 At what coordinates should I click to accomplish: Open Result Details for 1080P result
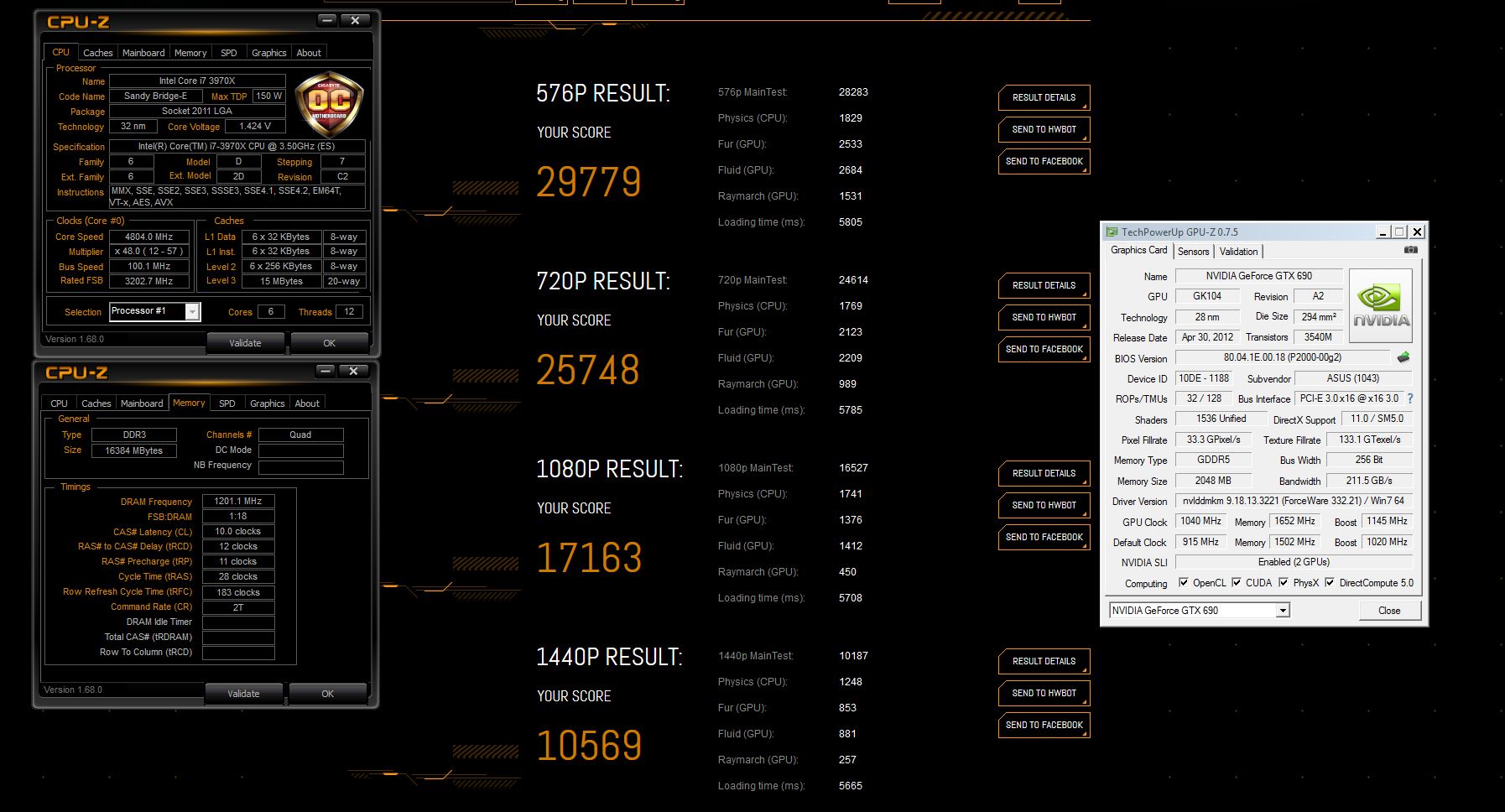pos(1044,473)
